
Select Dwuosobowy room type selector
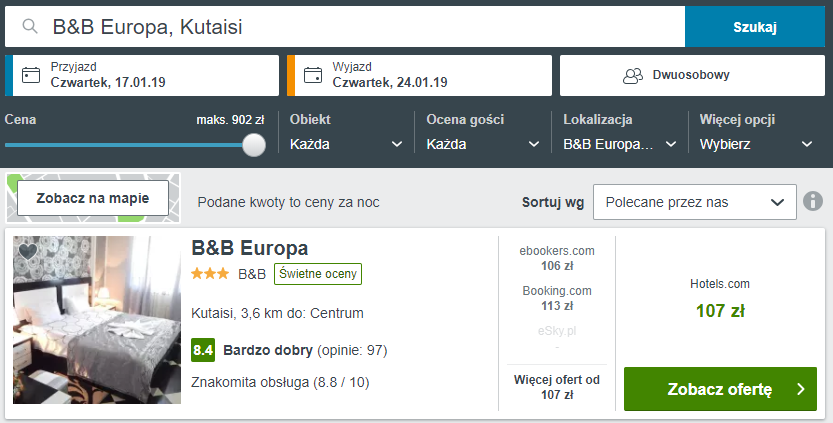click(x=692, y=75)
